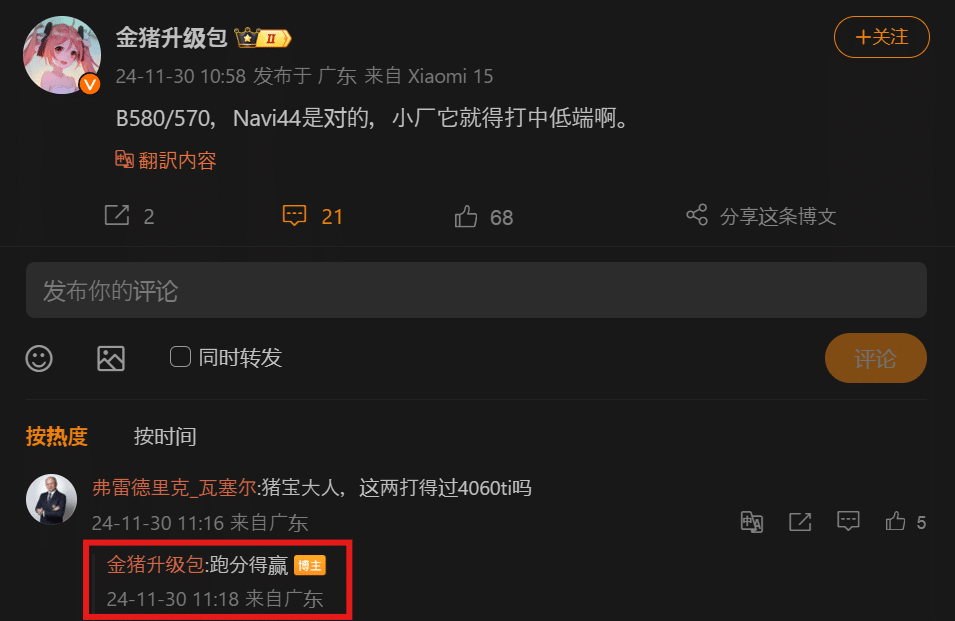Open the emoji picker smiley icon
955x621 pixels.
click(x=39, y=358)
